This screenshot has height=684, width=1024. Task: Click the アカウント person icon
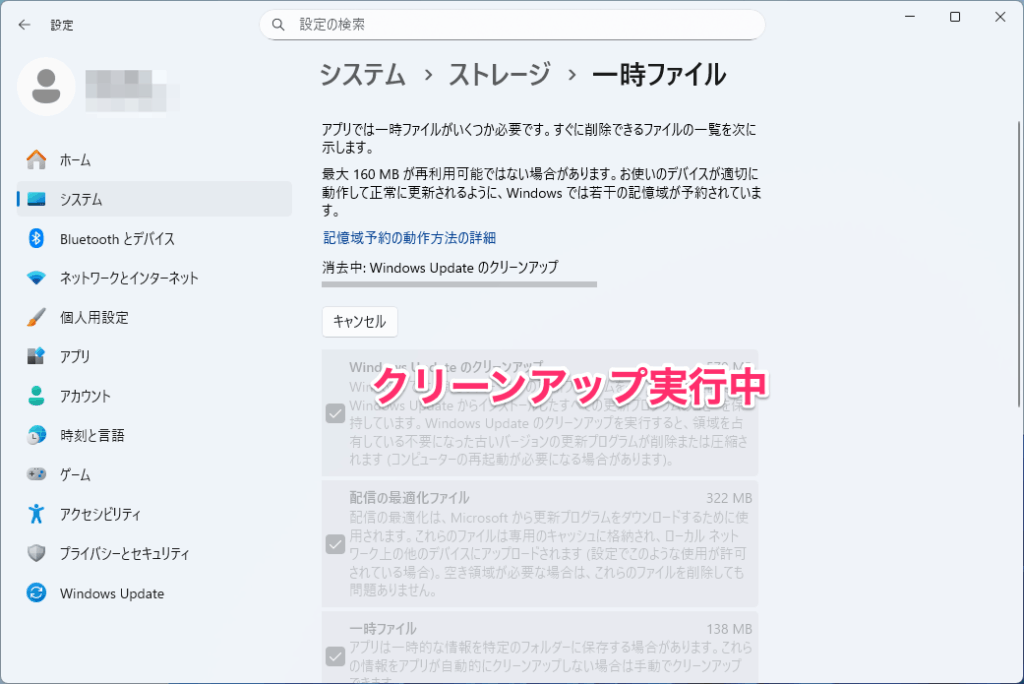(x=37, y=396)
